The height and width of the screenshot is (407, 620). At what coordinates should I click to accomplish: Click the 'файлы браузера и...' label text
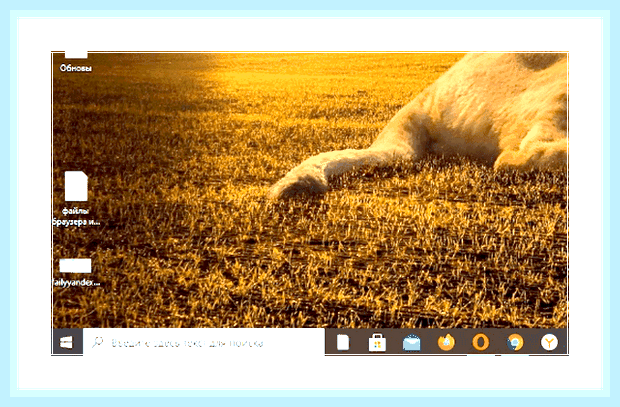76,217
